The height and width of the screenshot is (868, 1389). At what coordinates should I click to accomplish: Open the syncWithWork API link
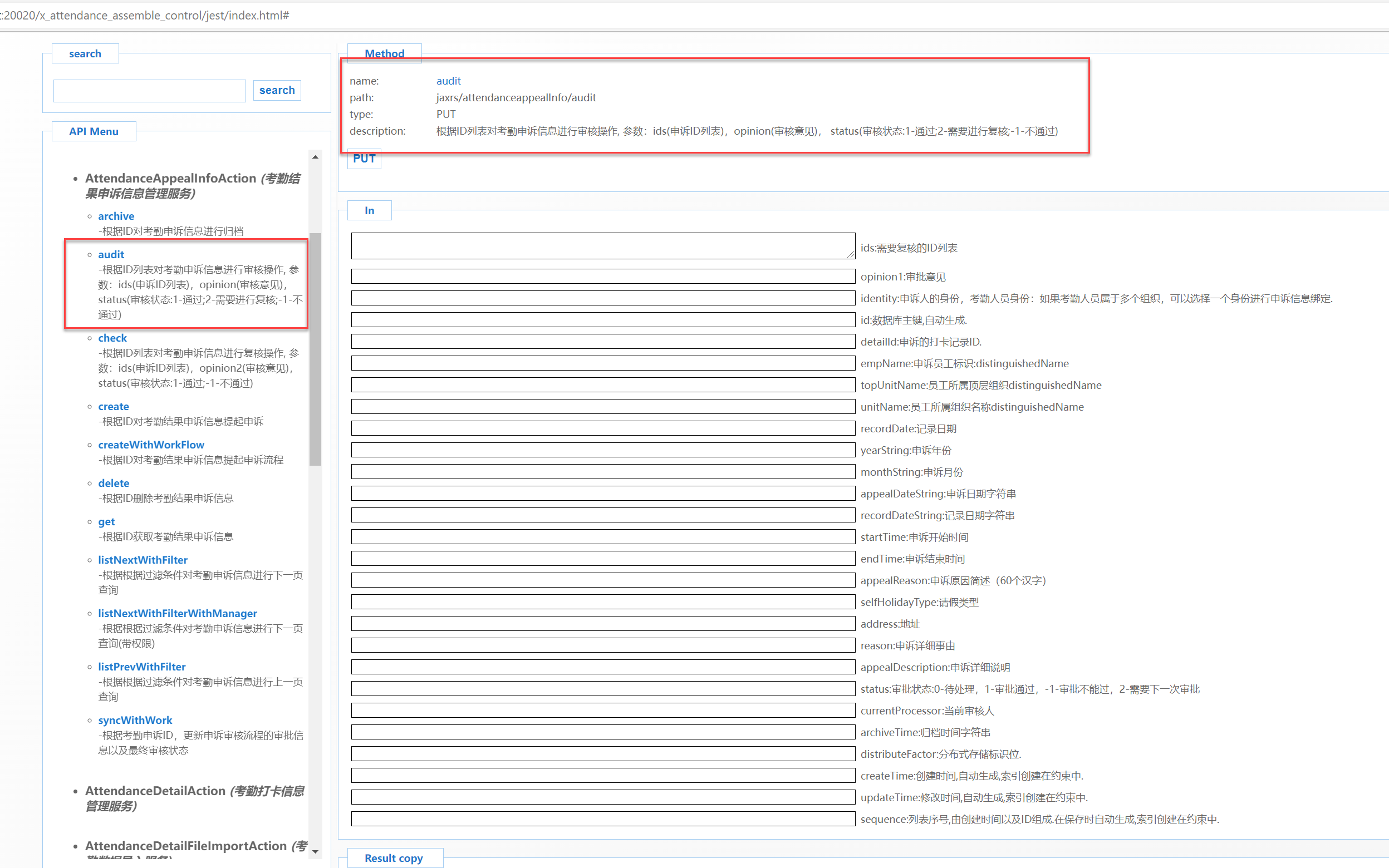[135, 720]
